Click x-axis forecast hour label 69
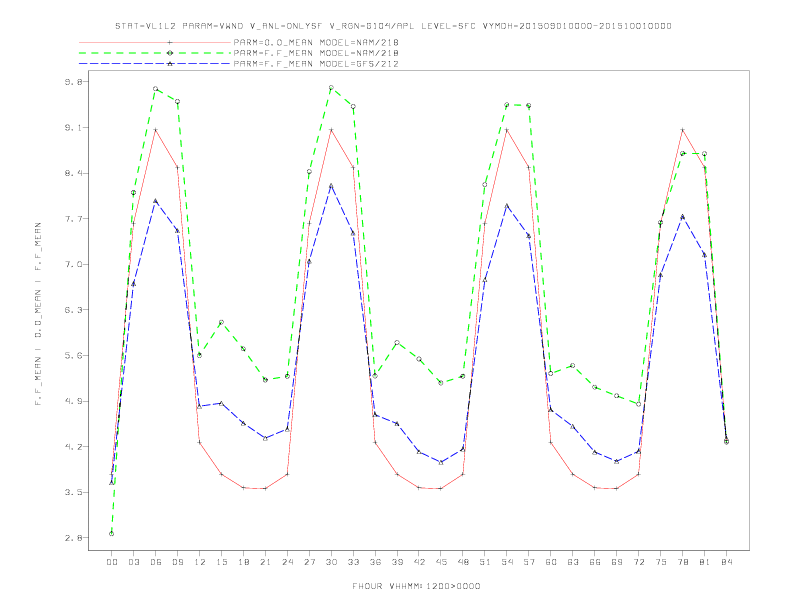 (617, 562)
